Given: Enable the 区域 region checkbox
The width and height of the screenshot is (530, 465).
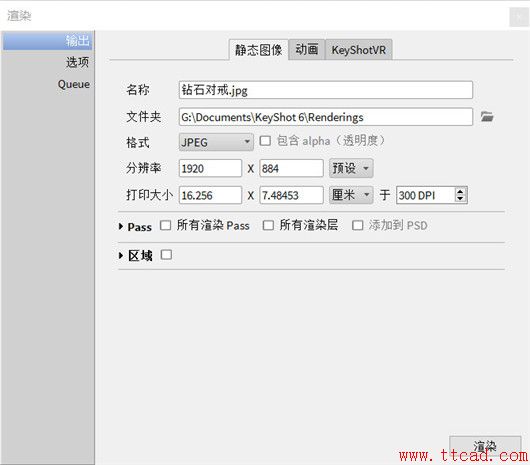Looking at the screenshot, I should [166, 254].
